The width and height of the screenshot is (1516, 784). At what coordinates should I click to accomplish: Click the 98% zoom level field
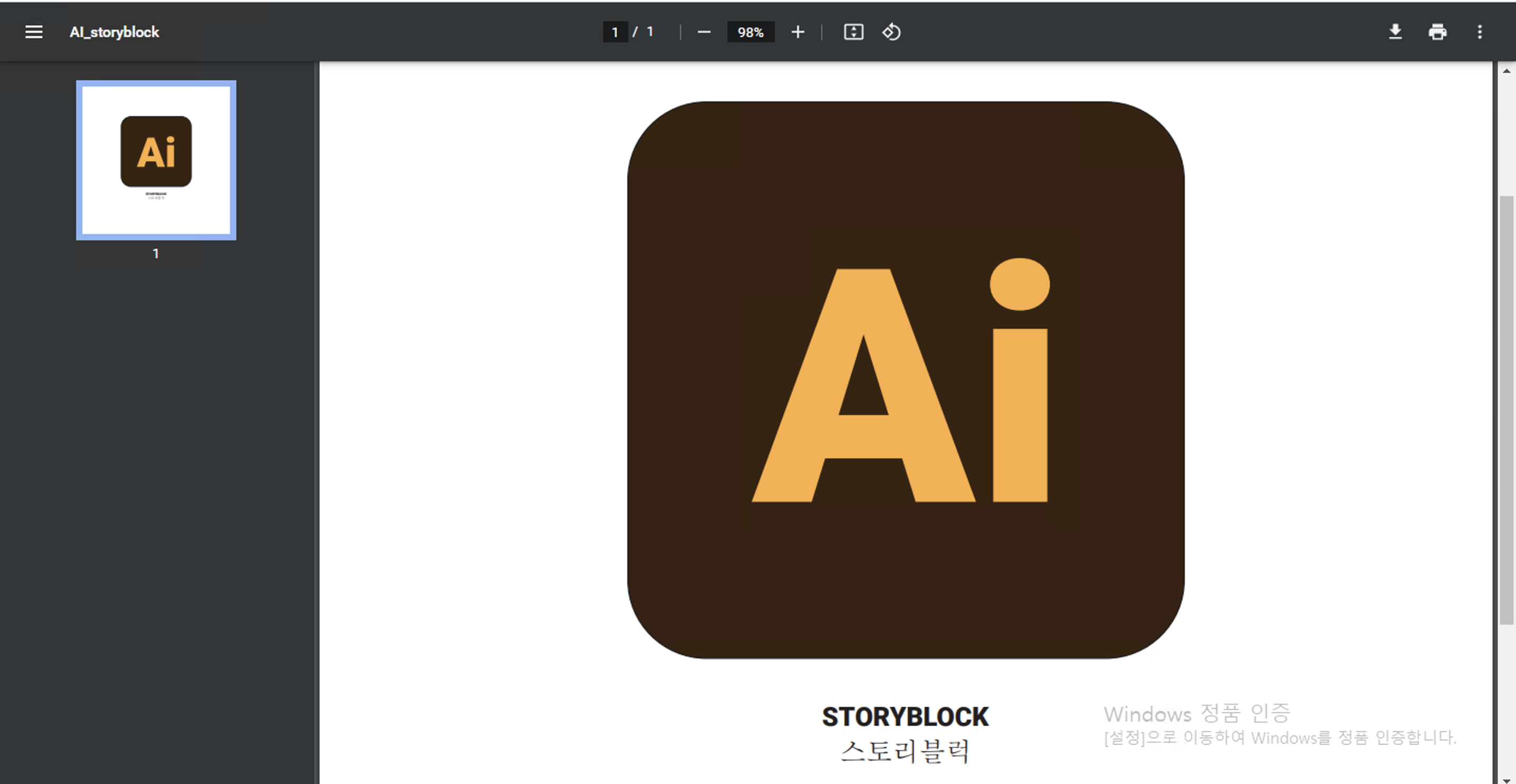(x=750, y=32)
